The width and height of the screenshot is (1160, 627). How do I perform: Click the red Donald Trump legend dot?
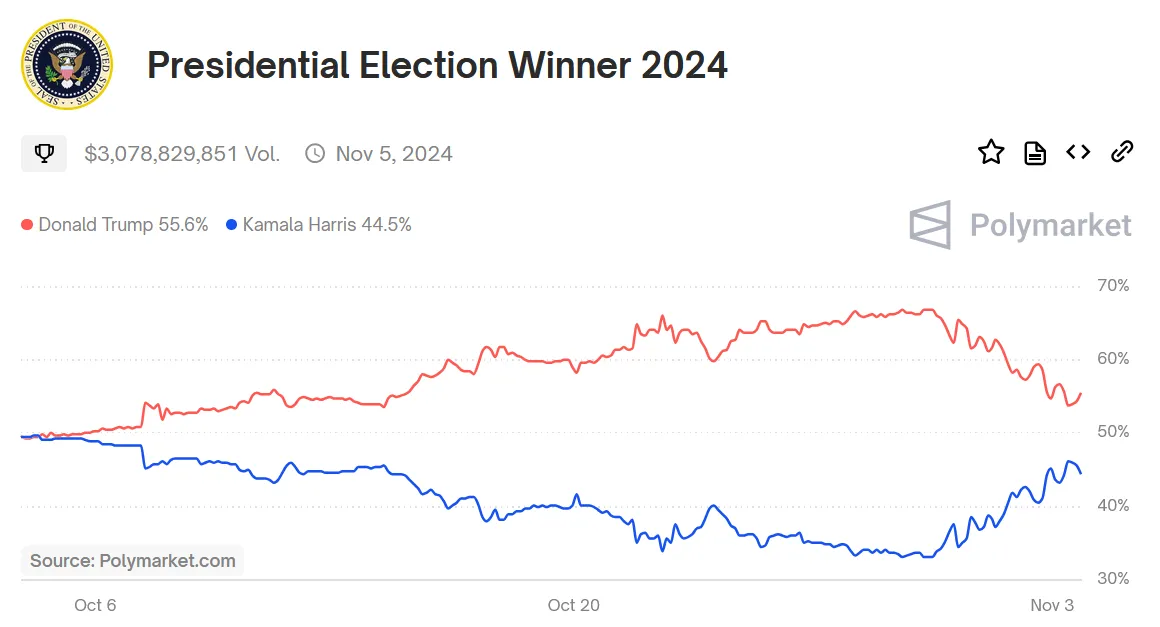[28, 225]
